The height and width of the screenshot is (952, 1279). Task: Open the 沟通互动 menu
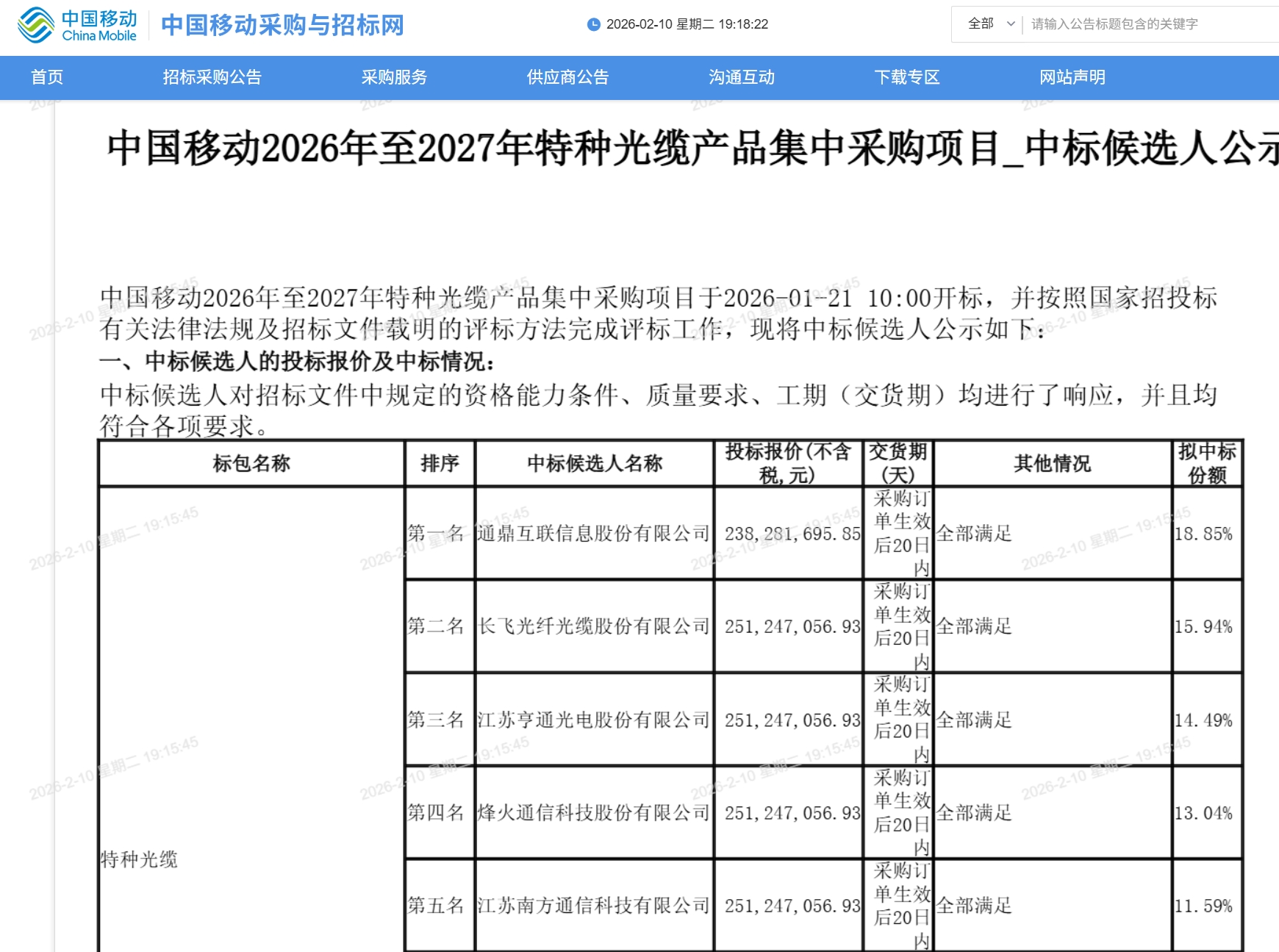click(742, 77)
